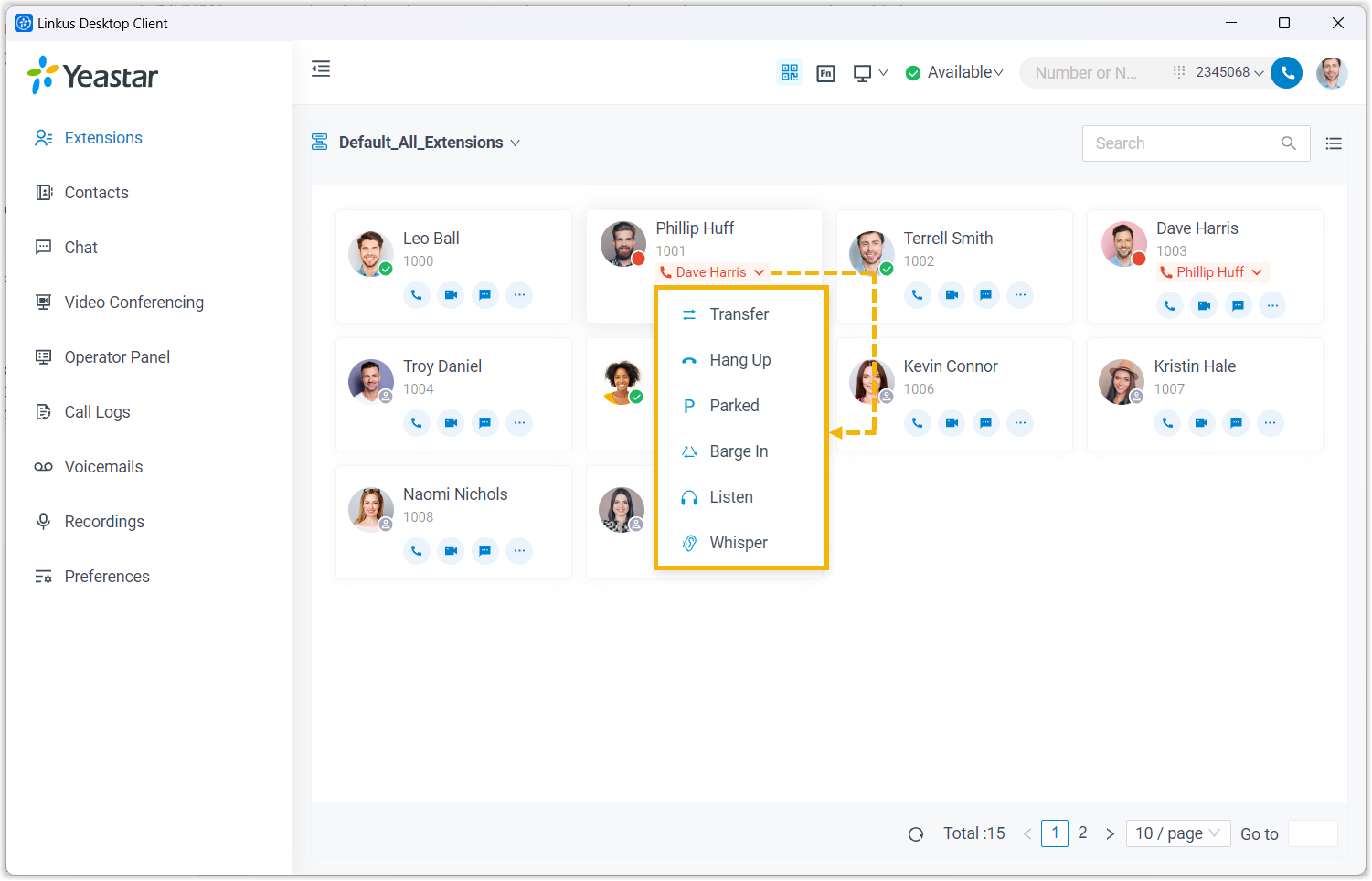Collapse the sidebar menu icon
This screenshot has height=881, width=1372.
coord(321,69)
